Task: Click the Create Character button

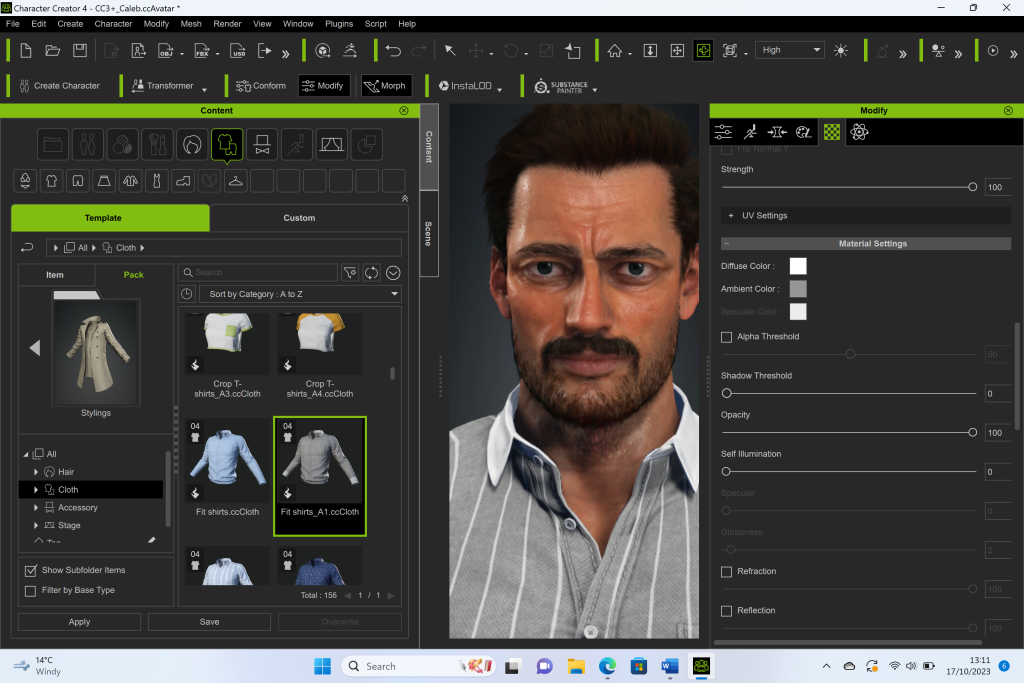Action: 60,86
